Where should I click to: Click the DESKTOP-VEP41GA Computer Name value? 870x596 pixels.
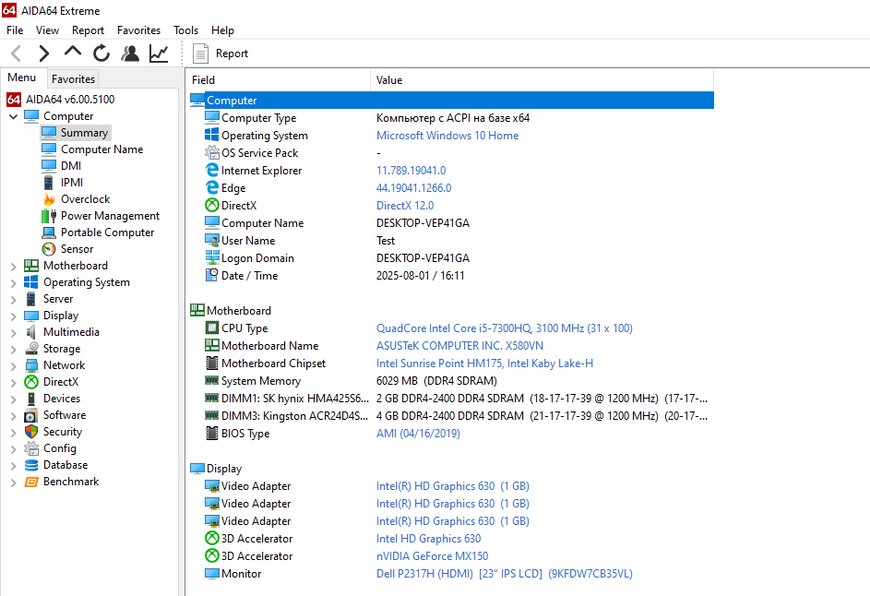click(423, 223)
